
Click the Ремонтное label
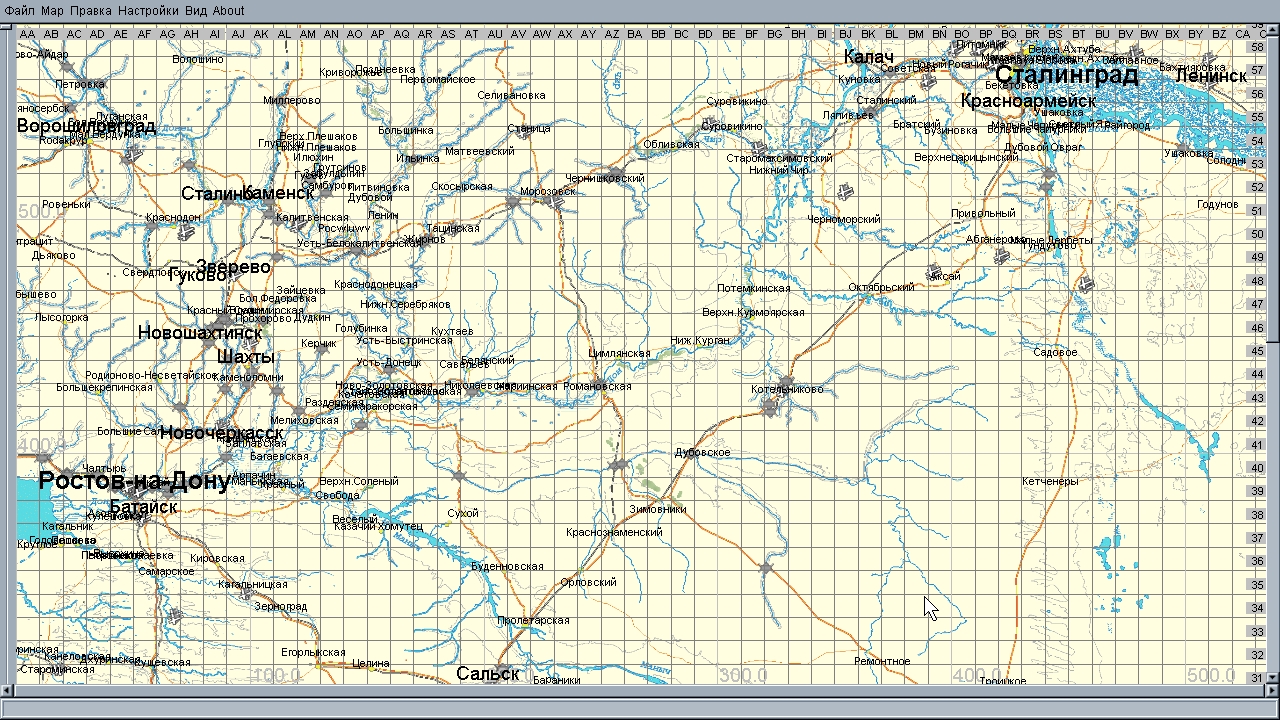(x=882, y=662)
